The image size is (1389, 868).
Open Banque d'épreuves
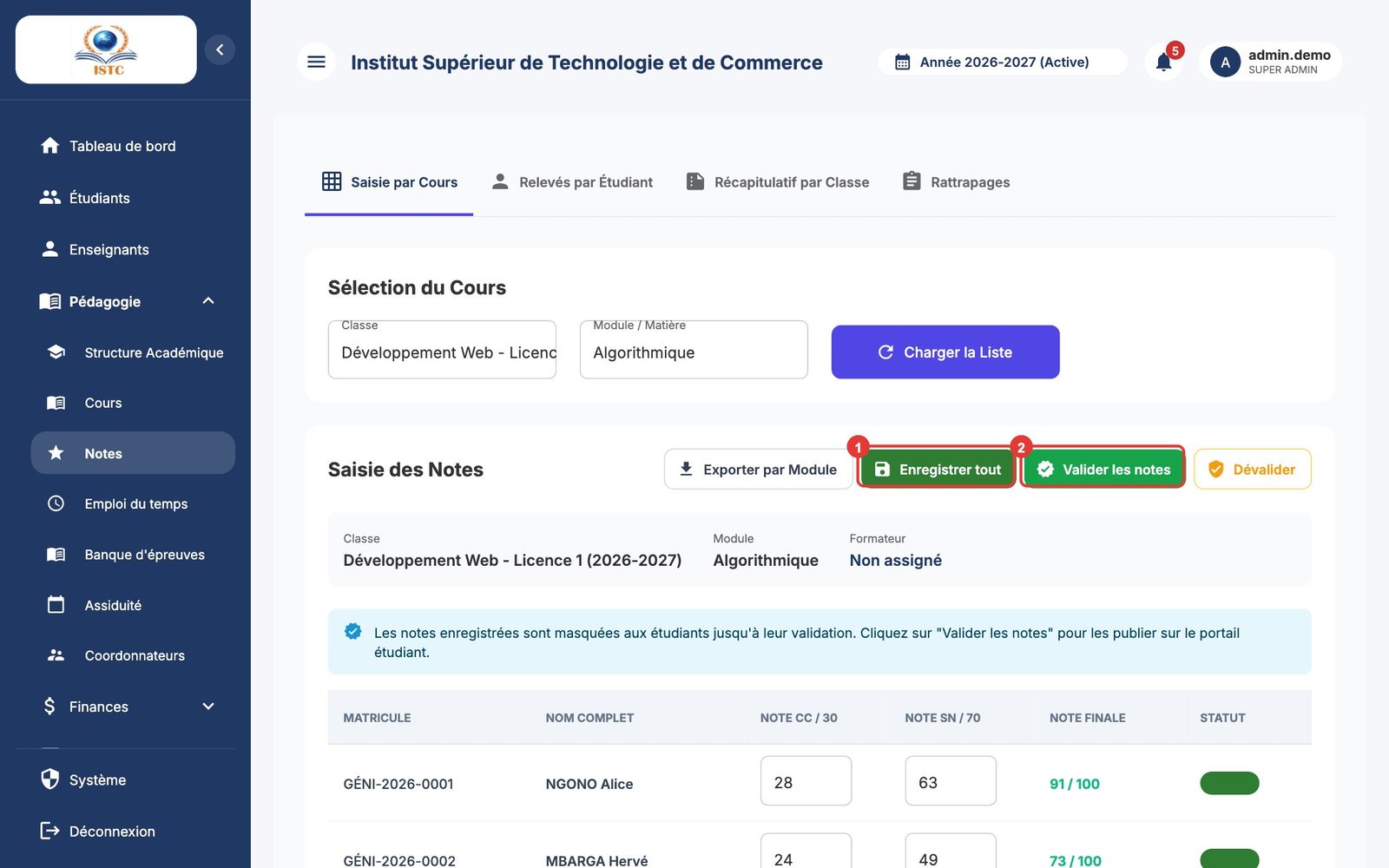tap(133, 555)
